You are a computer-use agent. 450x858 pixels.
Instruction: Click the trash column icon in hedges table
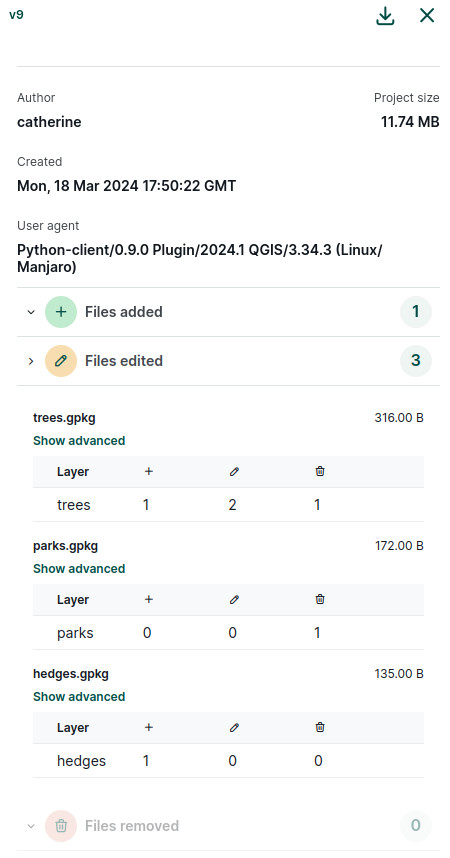tap(320, 727)
